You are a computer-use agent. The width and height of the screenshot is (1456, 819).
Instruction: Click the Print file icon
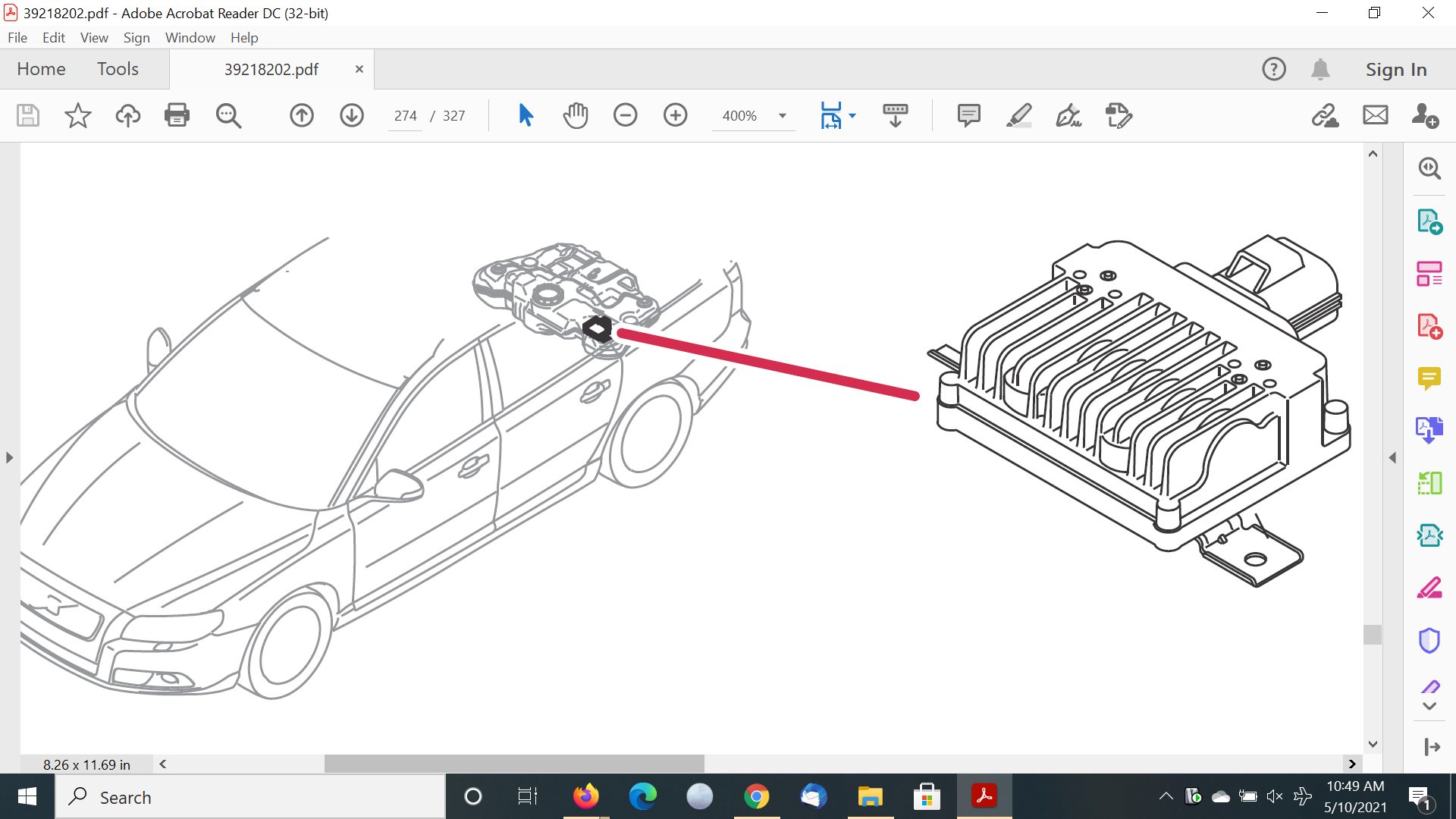(x=177, y=115)
